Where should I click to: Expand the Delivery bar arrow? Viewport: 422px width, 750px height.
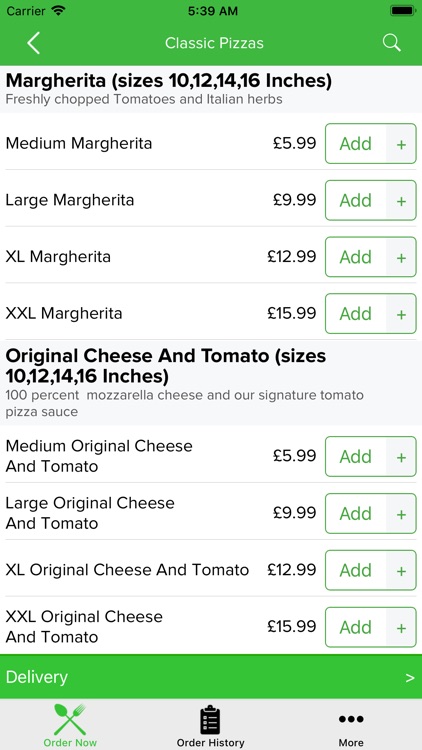click(410, 678)
